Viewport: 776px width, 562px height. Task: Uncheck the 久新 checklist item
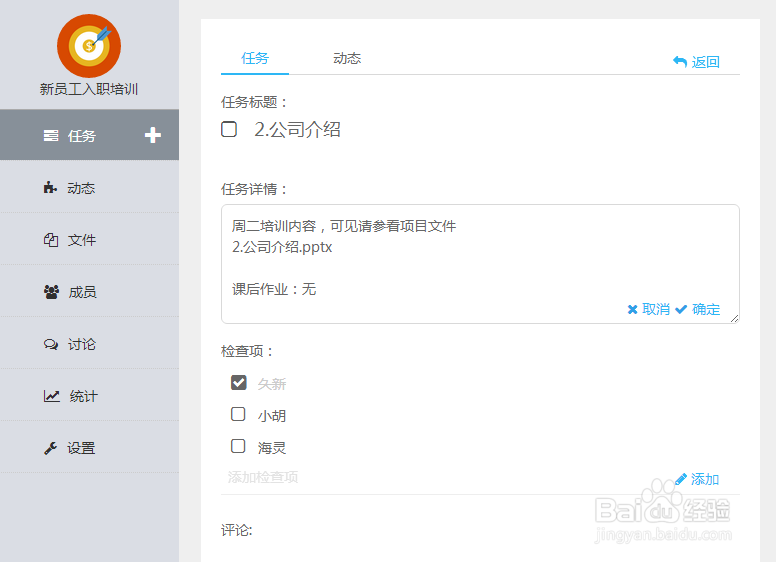pos(239,382)
